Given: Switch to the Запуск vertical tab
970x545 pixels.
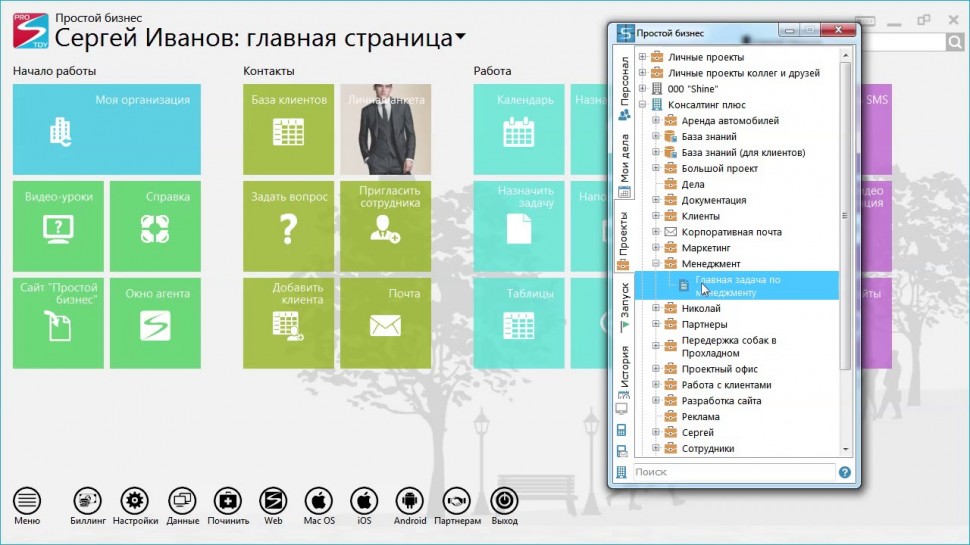Looking at the screenshot, I should (624, 307).
